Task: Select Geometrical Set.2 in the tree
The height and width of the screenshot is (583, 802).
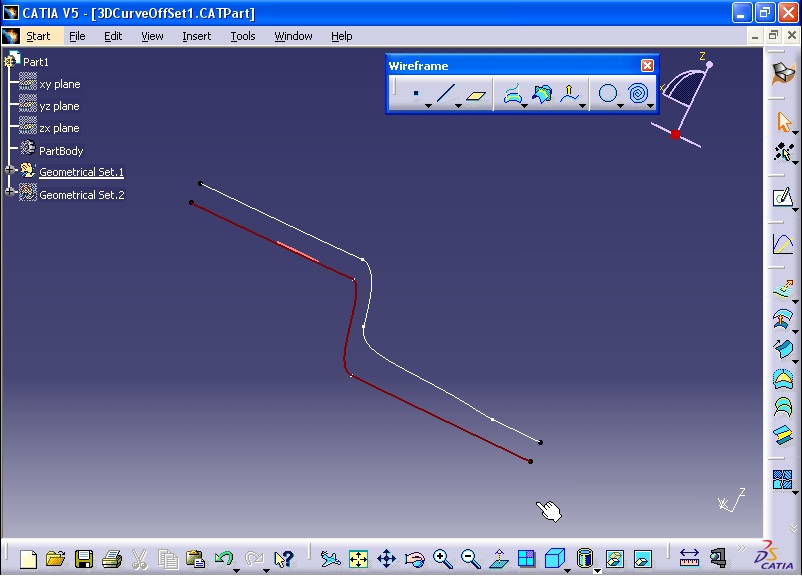Action: click(82, 195)
